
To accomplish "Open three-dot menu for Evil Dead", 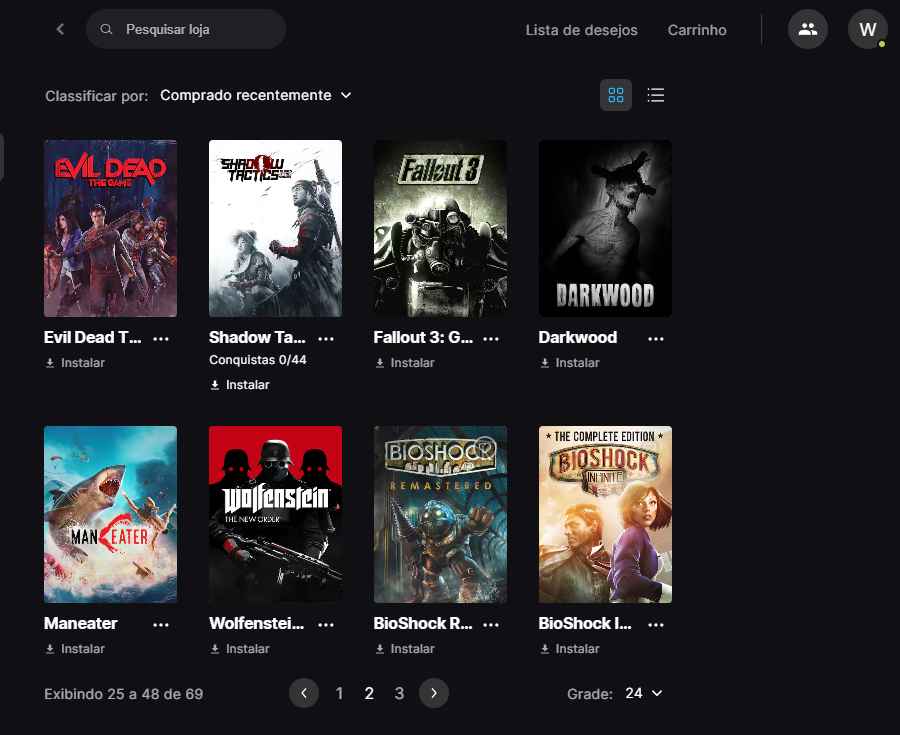I will pos(161,338).
